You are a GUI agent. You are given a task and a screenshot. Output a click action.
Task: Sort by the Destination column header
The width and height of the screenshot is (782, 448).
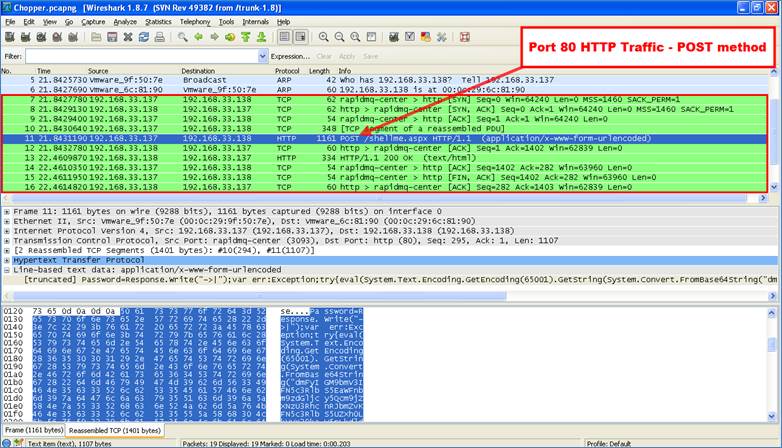coord(198,71)
